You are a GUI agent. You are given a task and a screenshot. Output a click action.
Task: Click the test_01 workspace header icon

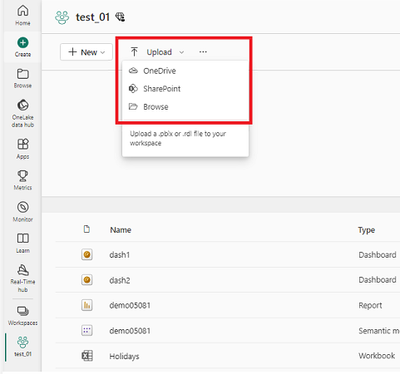pos(62,17)
